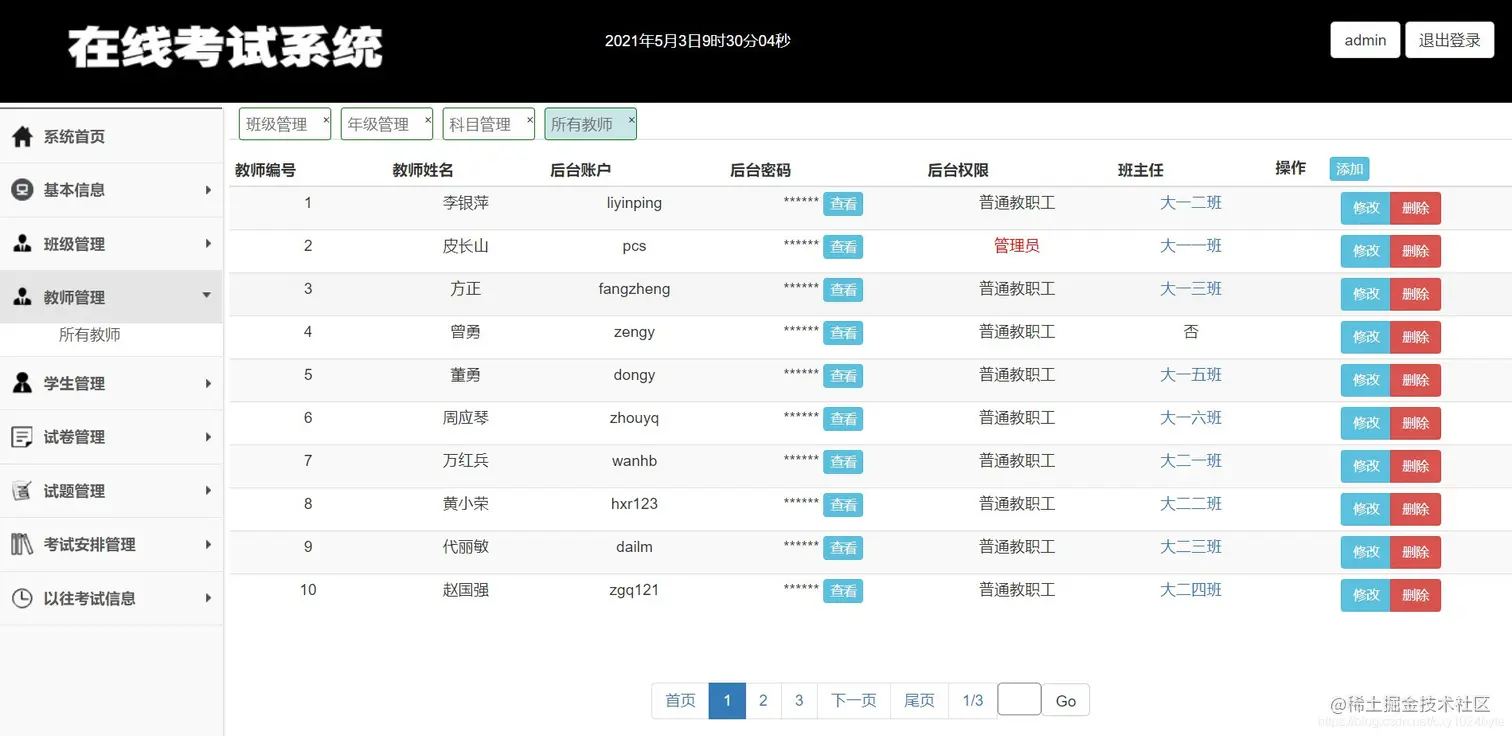Click the 退出登录 button
The image size is (1512, 736).
pyautogui.click(x=1450, y=40)
